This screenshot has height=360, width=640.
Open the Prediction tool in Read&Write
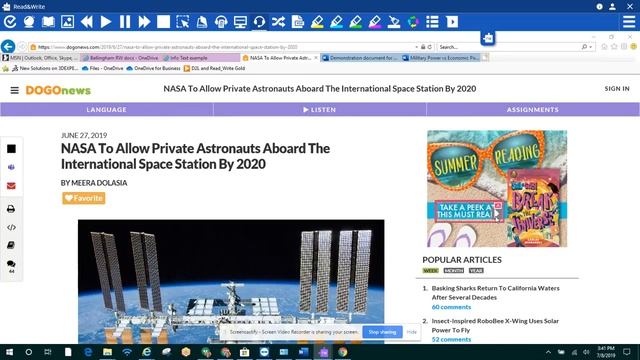pos(29,22)
